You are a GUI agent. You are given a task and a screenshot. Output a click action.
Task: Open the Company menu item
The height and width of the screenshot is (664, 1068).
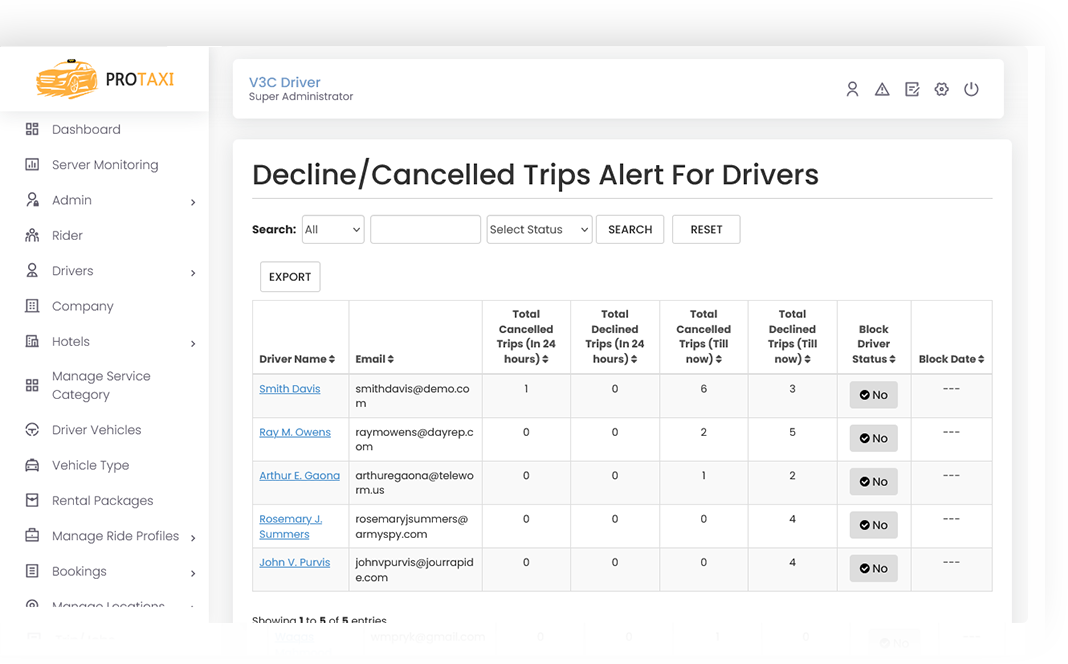(x=82, y=306)
